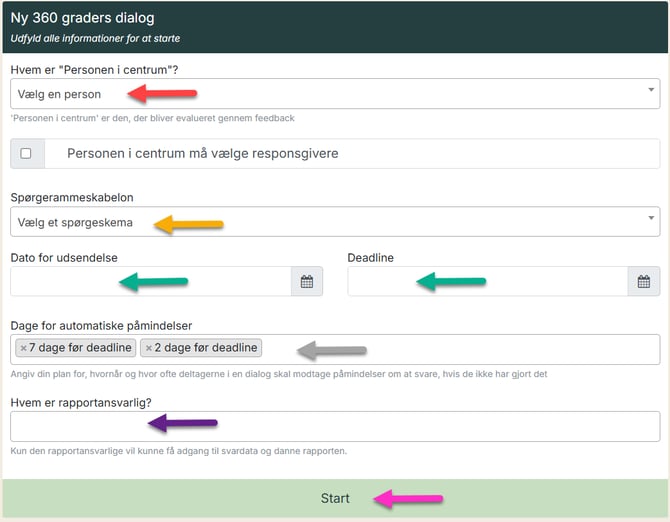
Task: Click the arrow on the spørgeskema selector
Action: [651, 218]
